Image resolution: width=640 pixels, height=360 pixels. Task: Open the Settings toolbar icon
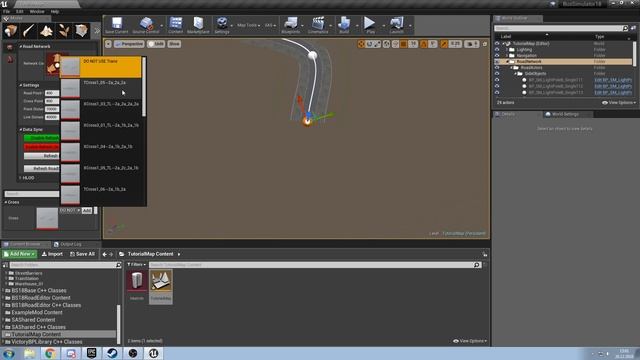(222, 25)
